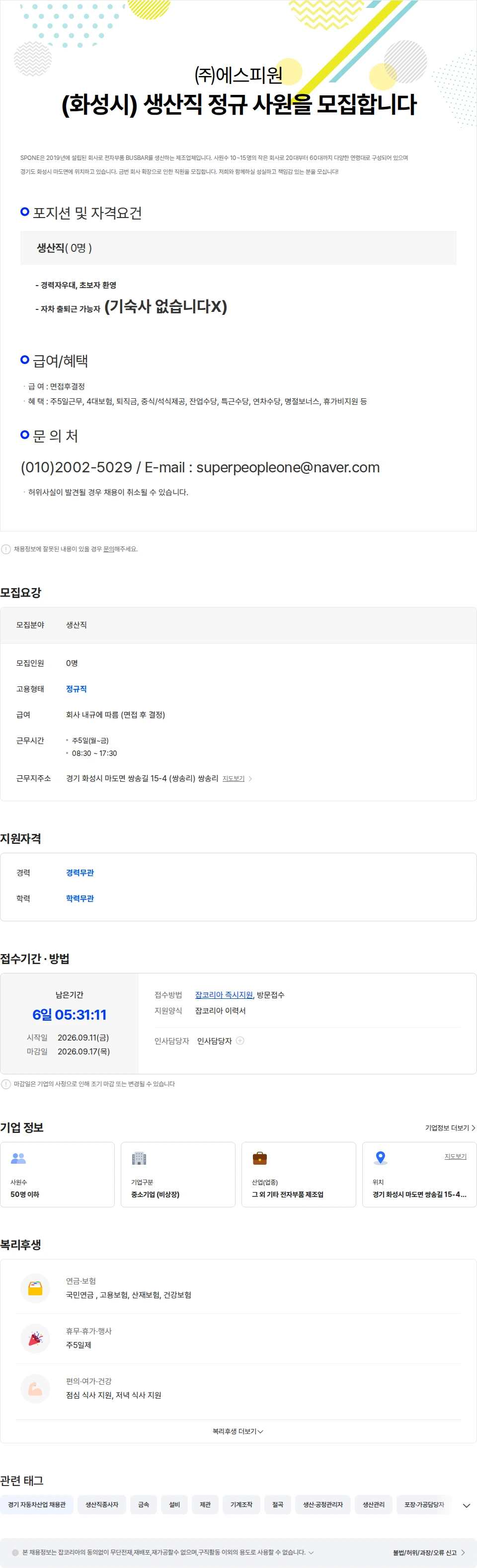Select the 경기 자동차산업 채용관 tag
Viewport: 477px width, 1568px height.
[37, 1504]
